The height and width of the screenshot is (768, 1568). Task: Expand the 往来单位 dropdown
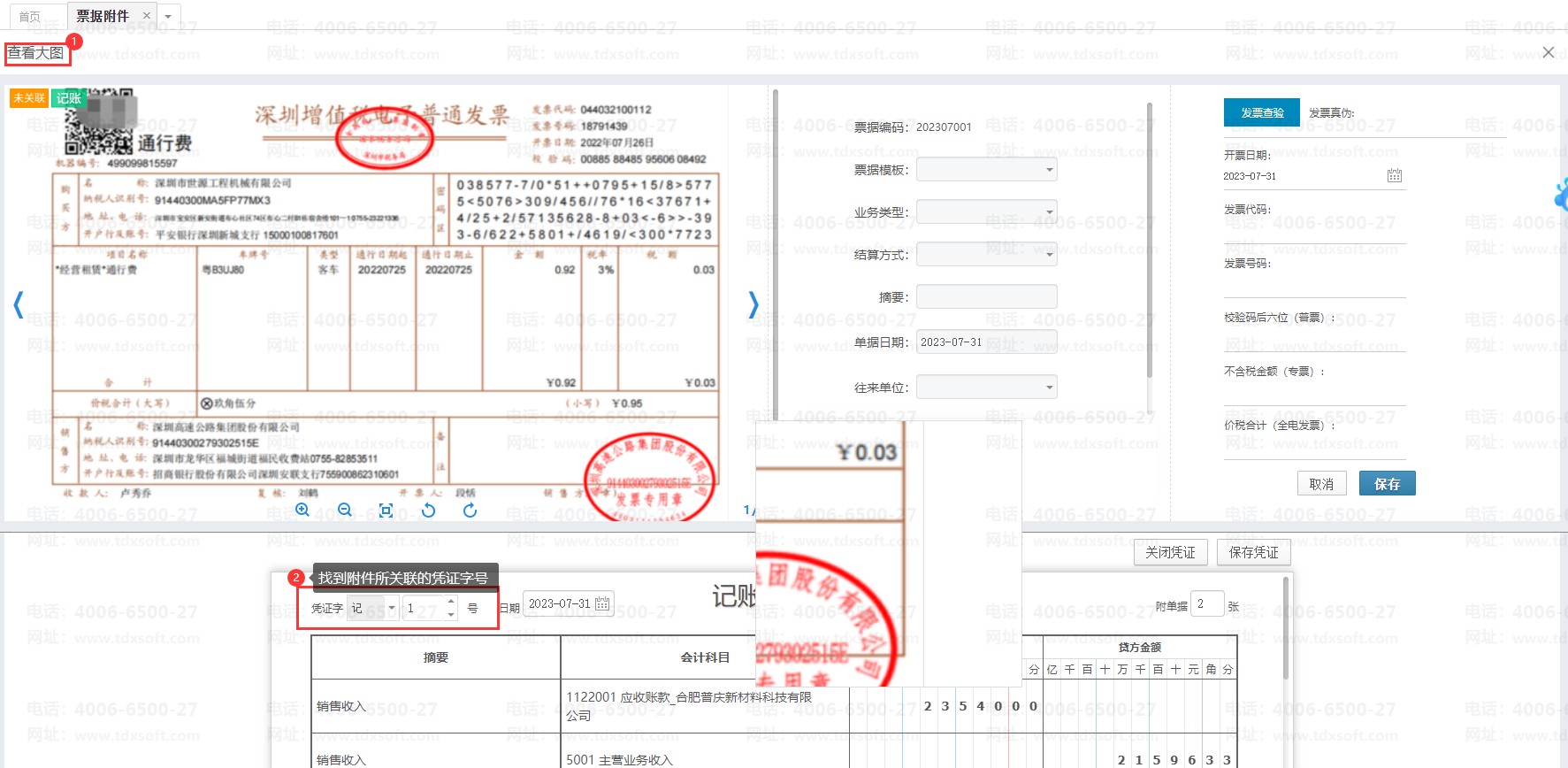[x=1049, y=387]
